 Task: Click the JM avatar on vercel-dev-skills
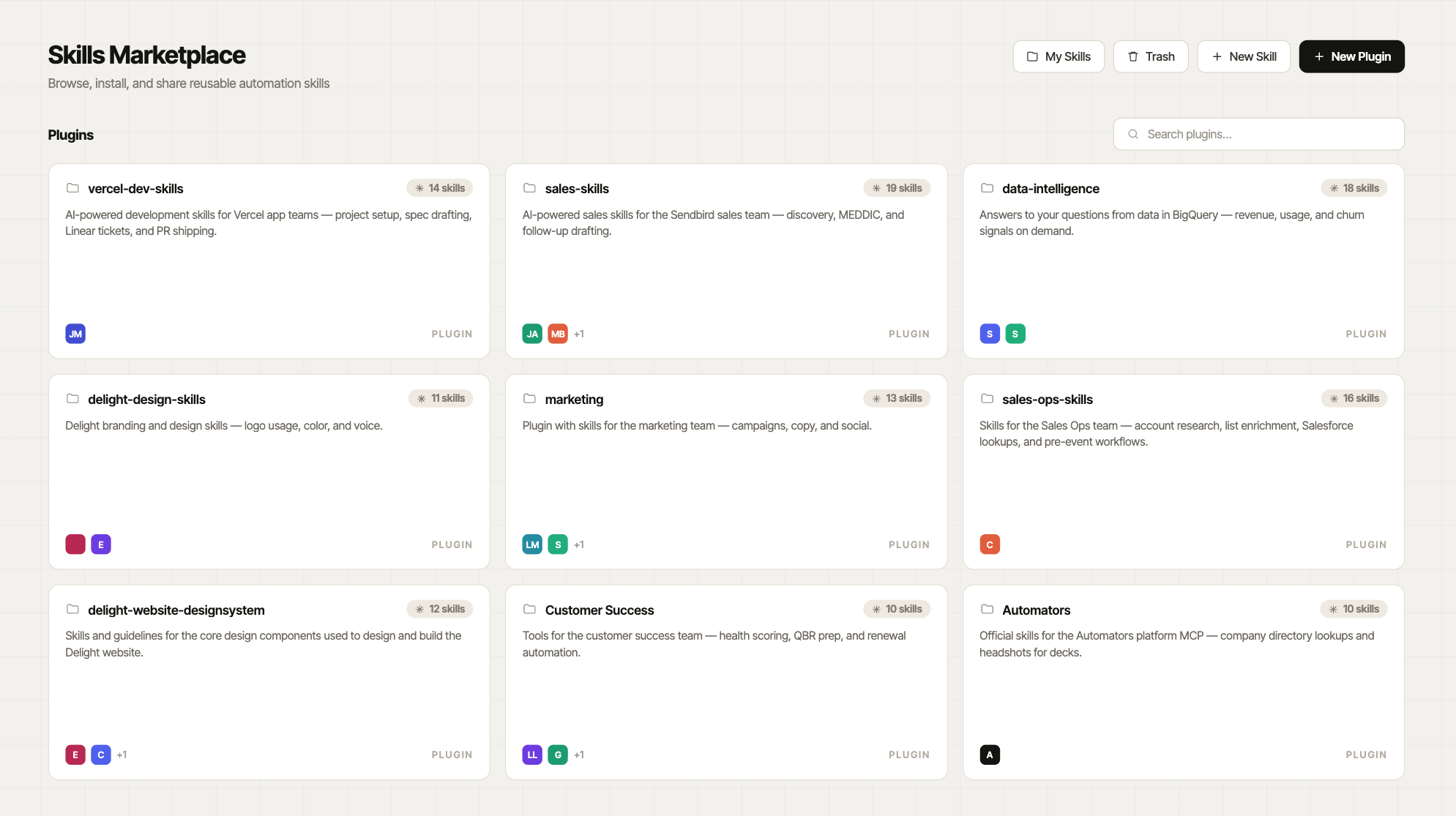pyautogui.click(x=75, y=334)
